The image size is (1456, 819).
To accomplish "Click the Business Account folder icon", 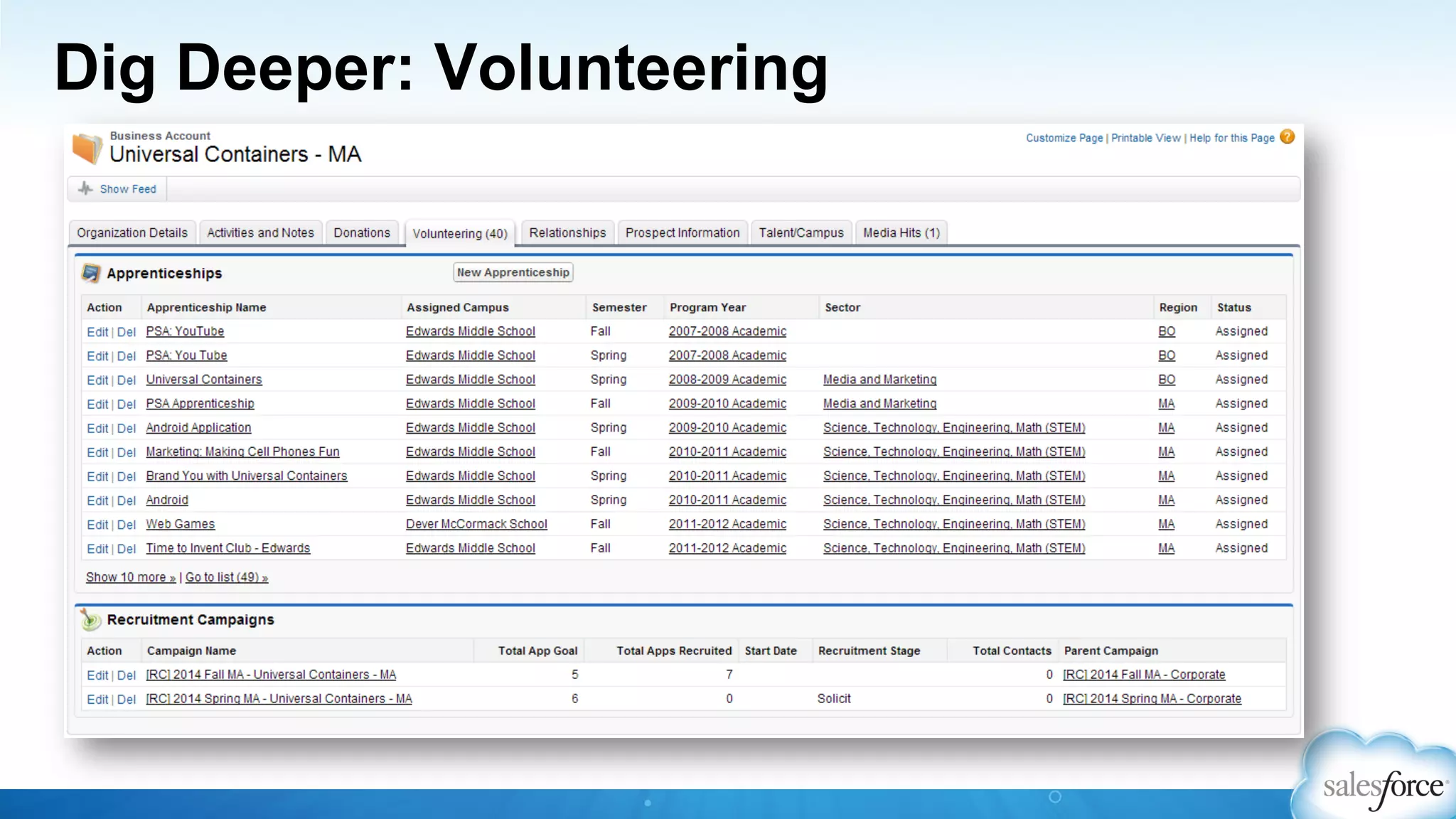I will point(88,148).
